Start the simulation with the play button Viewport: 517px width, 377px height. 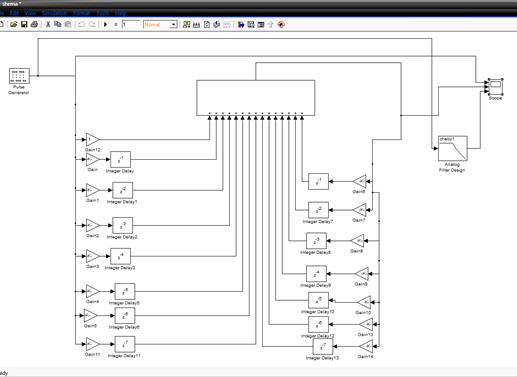click(106, 24)
